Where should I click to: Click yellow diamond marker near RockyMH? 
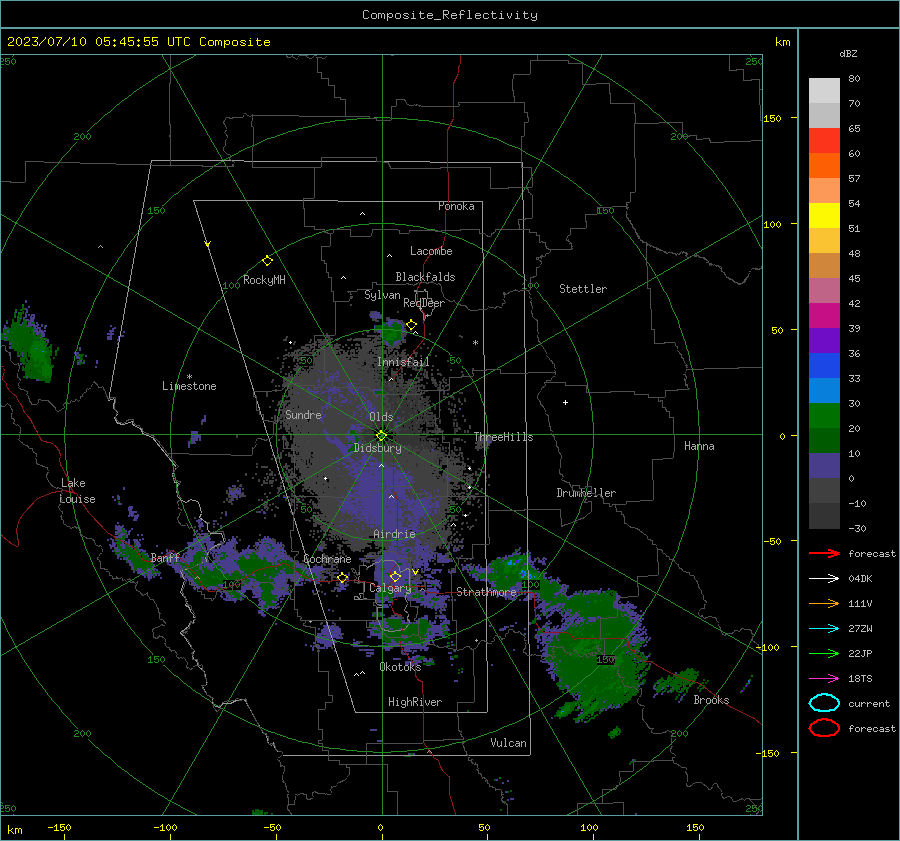(x=267, y=261)
